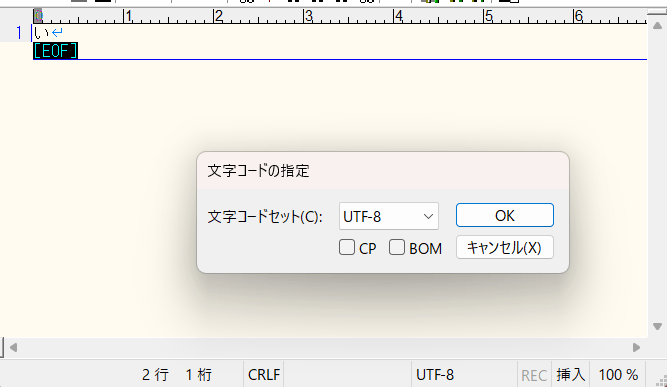Image resolution: width=667 pixels, height=387 pixels.
Task: Click the window resize grip in corner
Action: (661, 381)
